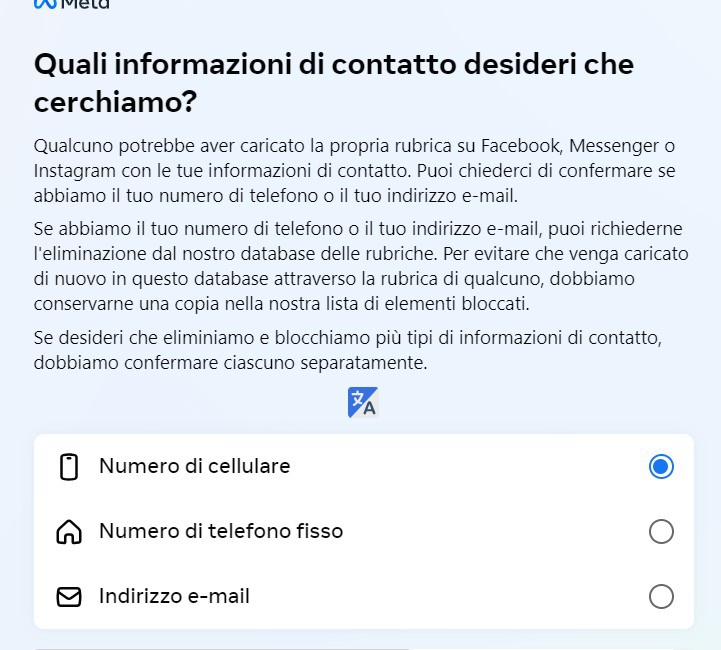Viewport: 721px width, 650px height.
Task: Click the line starting 'Se abbiamo il tuo numero'
Action: (358, 228)
